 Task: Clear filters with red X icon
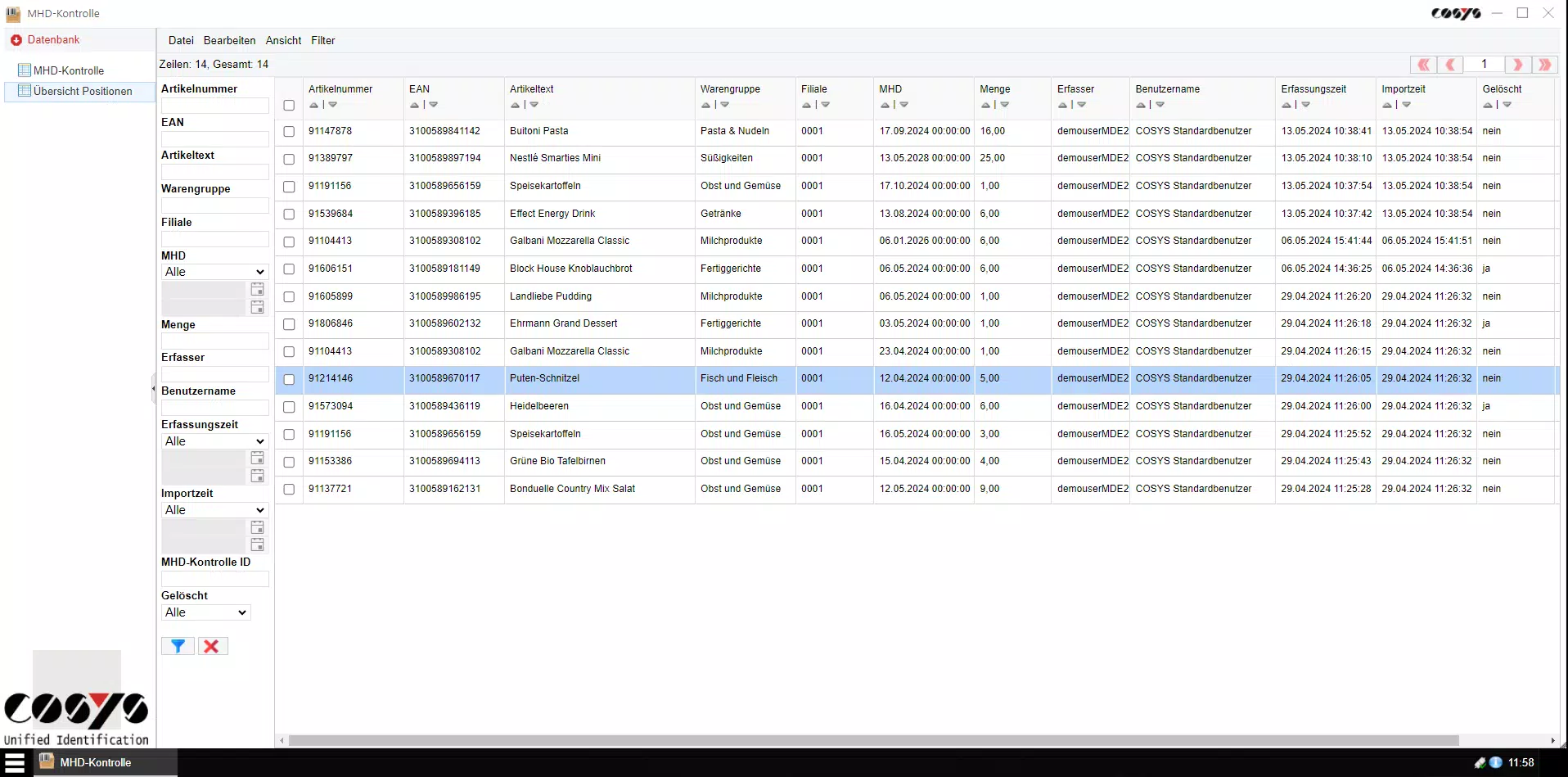tap(212, 646)
